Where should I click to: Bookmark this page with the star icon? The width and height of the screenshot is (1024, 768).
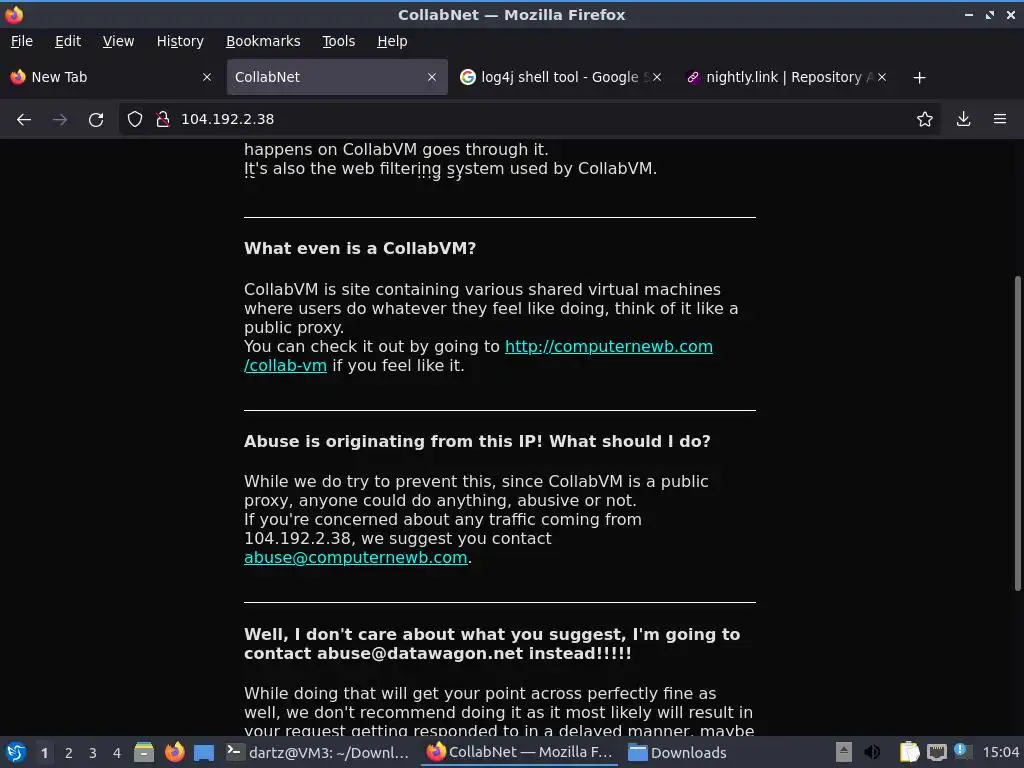[924, 119]
